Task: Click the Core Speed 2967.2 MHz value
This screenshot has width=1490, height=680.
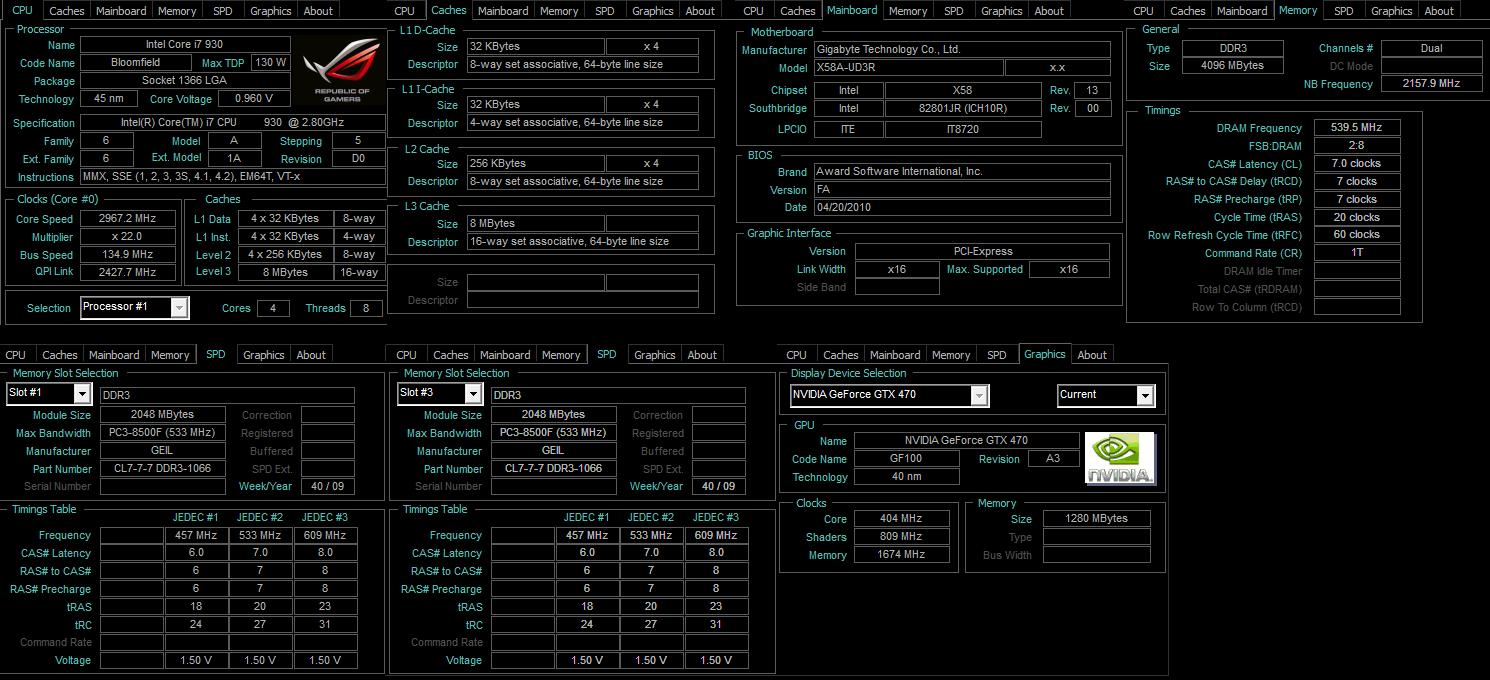Action: tap(128, 219)
